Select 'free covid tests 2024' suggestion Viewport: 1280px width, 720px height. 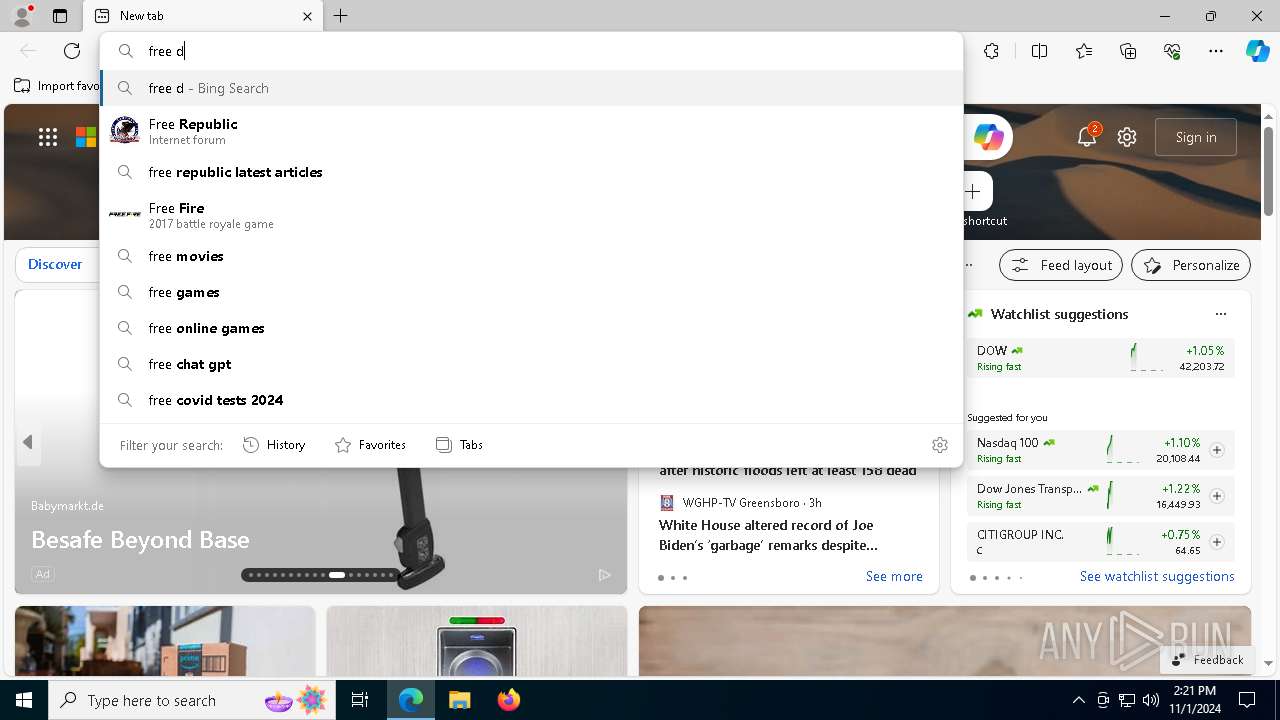[531, 400]
